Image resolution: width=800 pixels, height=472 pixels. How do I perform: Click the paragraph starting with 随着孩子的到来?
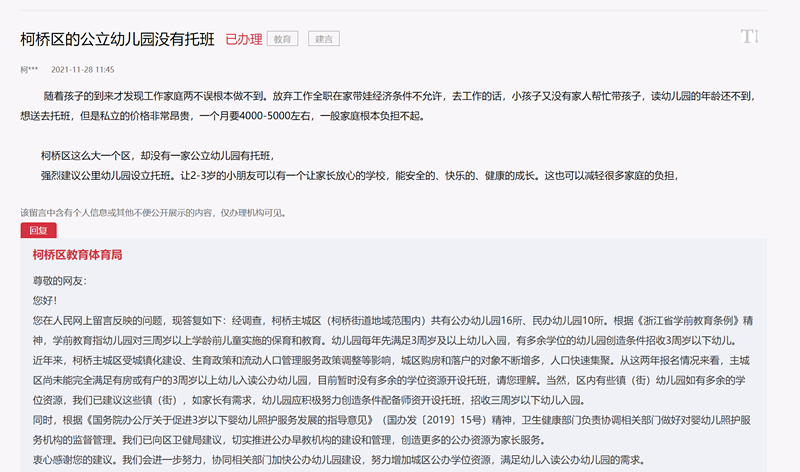point(400,97)
